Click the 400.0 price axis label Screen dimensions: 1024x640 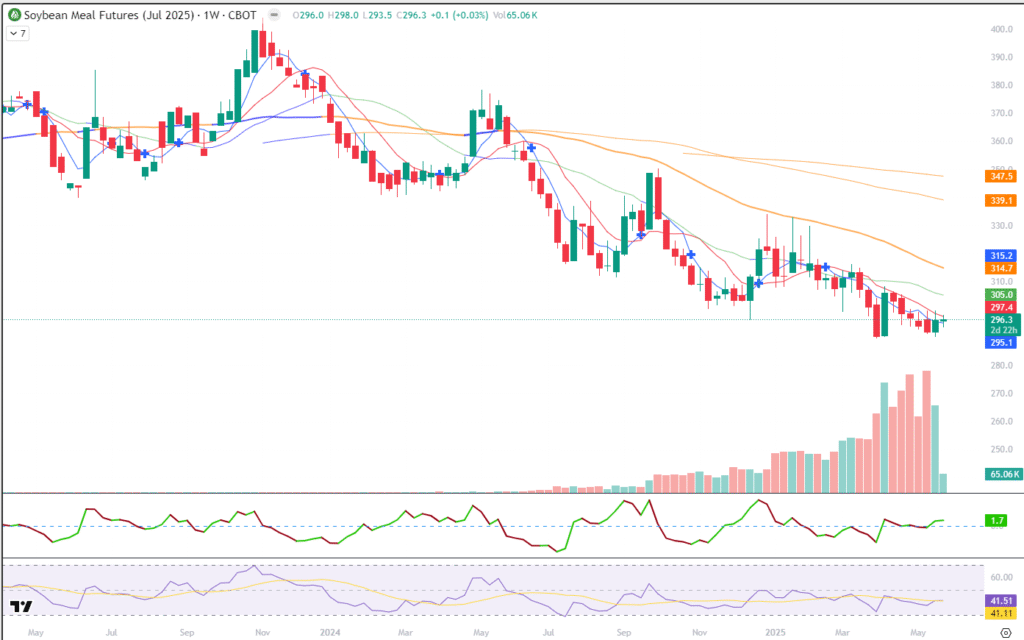pos(1001,29)
